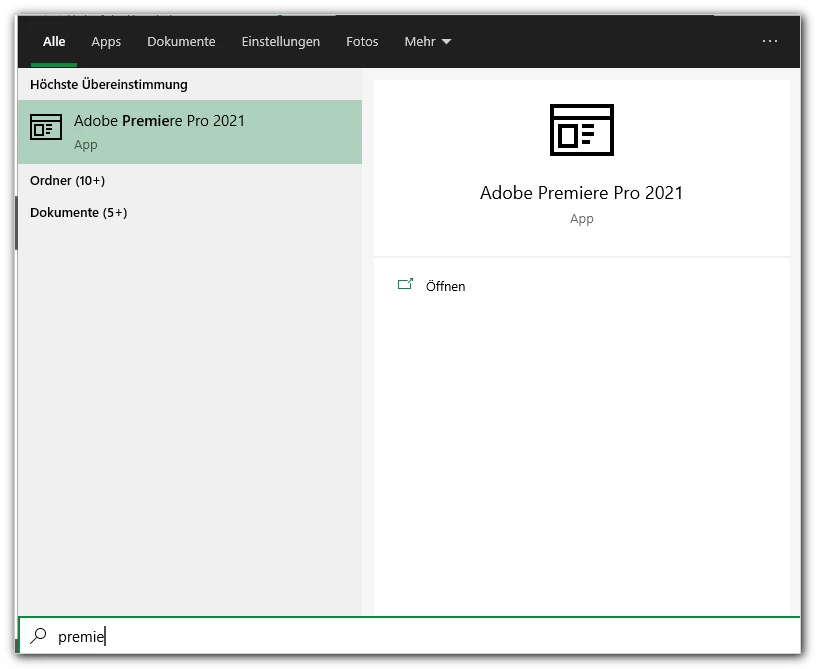Click the large app icon in preview pane
This screenshot has height=669, width=816.
click(582, 130)
